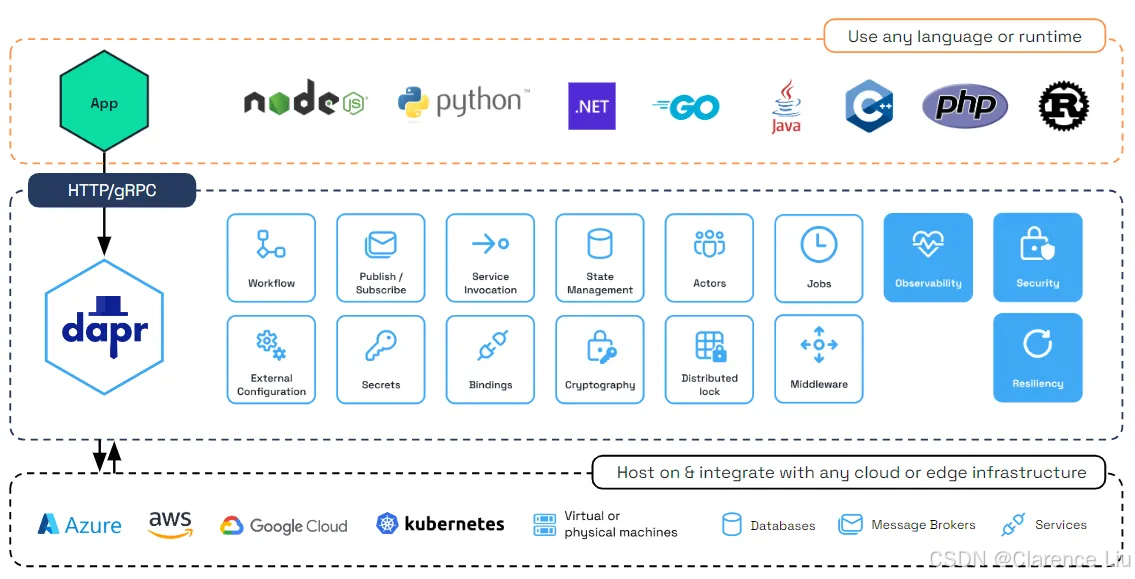The image size is (1135, 579).
Task: Select the Service Invocation block
Action: (x=490, y=258)
